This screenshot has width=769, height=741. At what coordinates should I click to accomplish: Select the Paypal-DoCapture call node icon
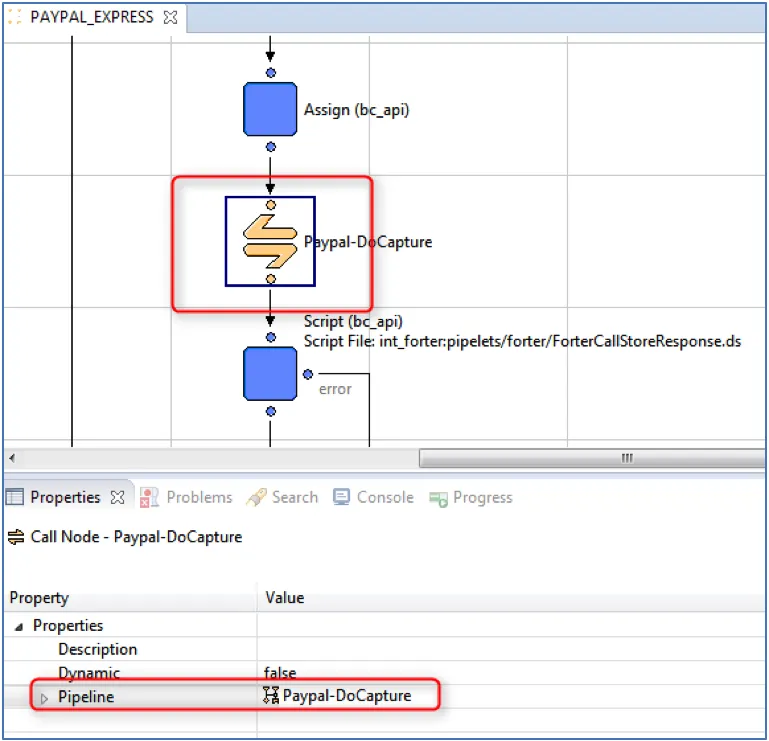270,241
